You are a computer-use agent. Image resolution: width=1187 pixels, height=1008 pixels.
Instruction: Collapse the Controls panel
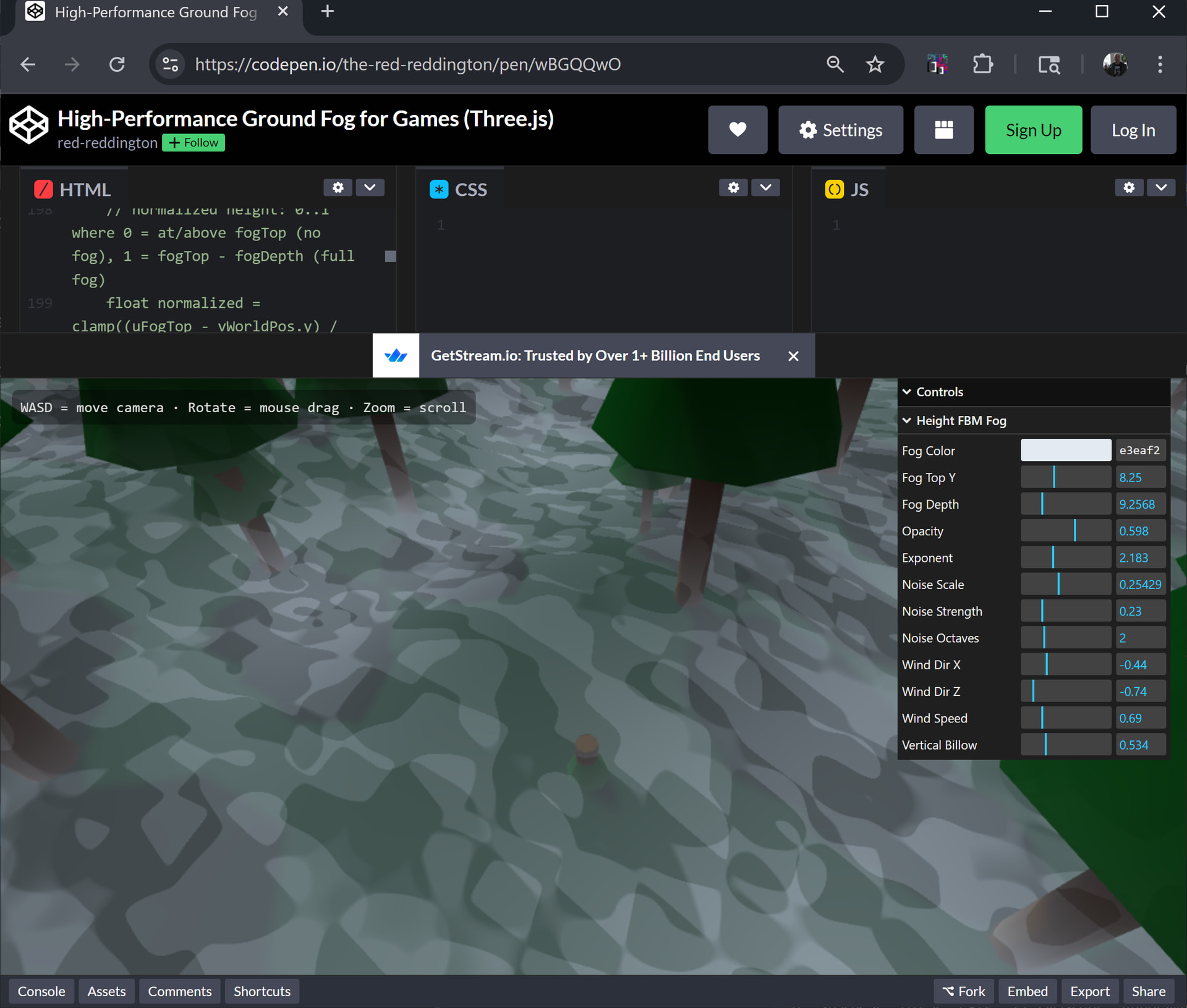click(x=940, y=392)
